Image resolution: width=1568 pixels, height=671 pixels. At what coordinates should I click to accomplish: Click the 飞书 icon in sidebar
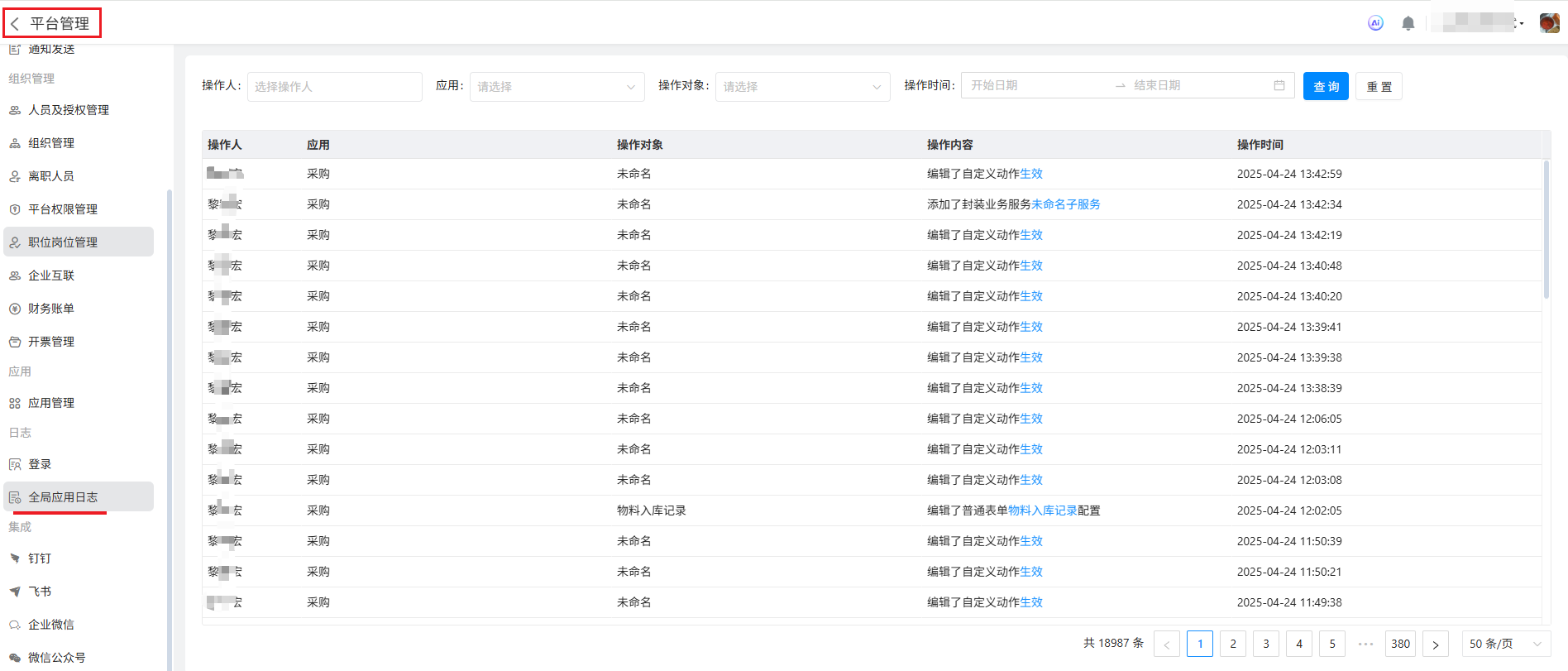tap(15, 592)
